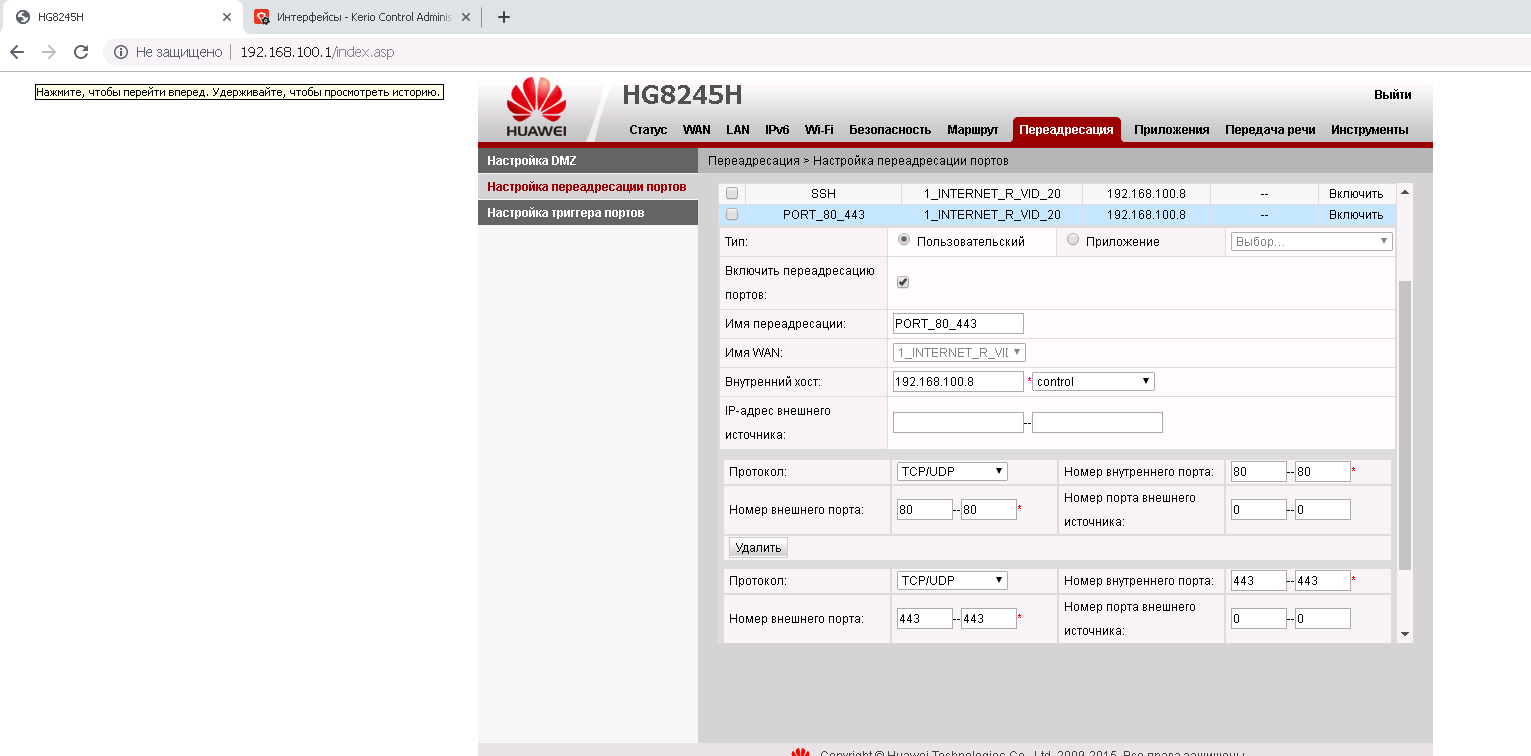
Task: Tick the checkbox in the SSH row
Action: pyautogui.click(x=732, y=194)
